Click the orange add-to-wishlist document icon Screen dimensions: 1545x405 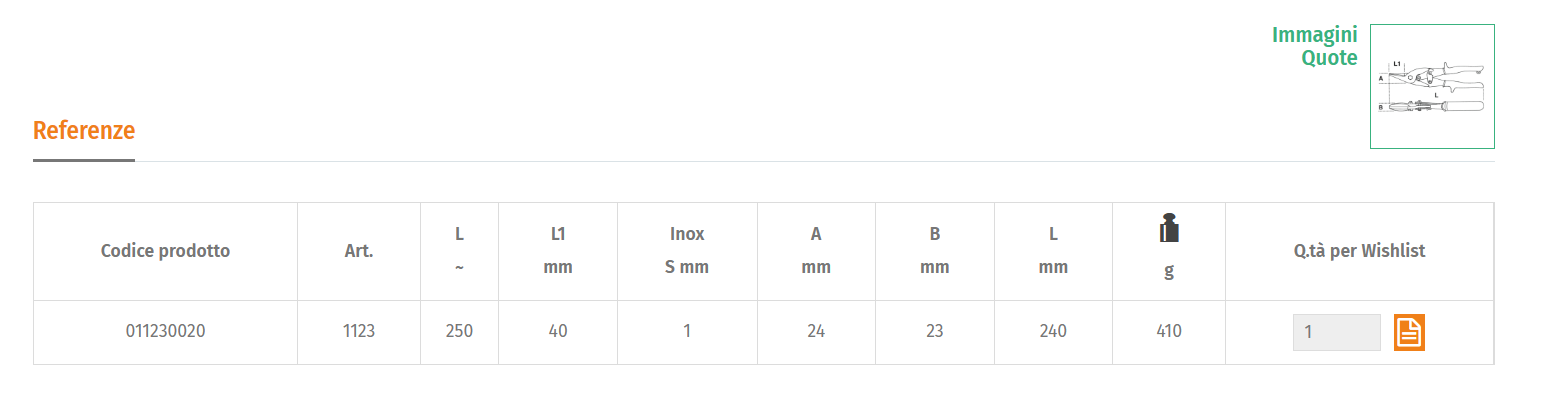pyautogui.click(x=1409, y=332)
